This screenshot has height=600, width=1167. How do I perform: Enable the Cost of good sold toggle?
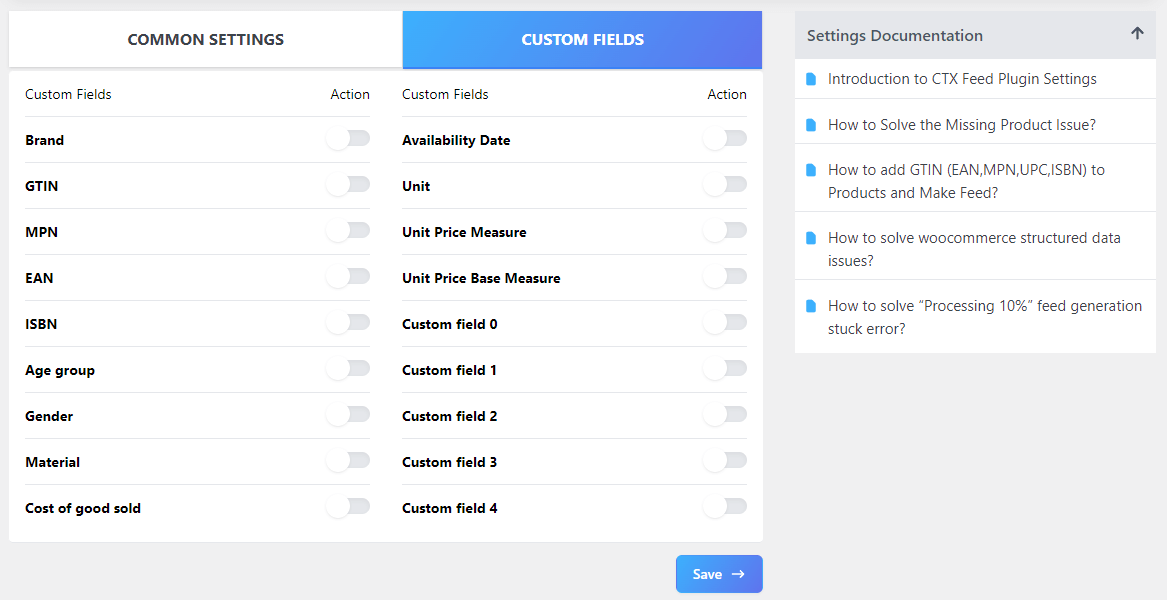coord(348,506)
